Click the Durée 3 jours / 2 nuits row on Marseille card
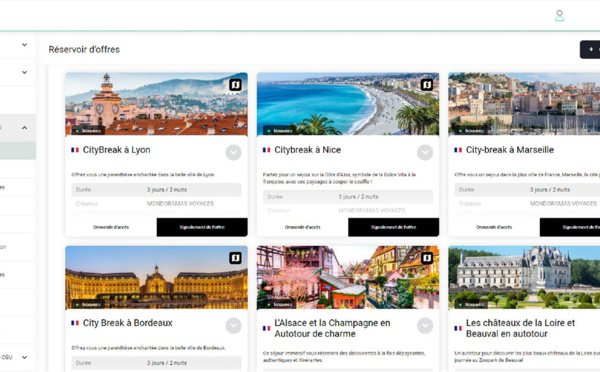The height and width of the screenshot is (372, 600). coord(527,190)
